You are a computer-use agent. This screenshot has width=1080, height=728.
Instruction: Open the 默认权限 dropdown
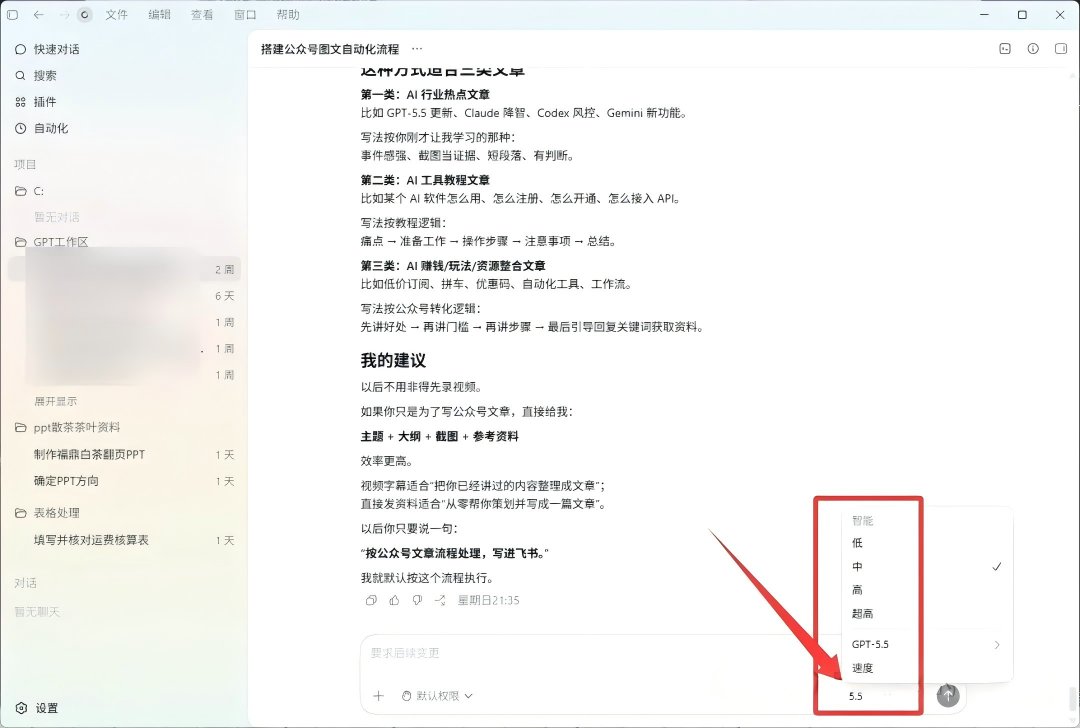(437, 696)
